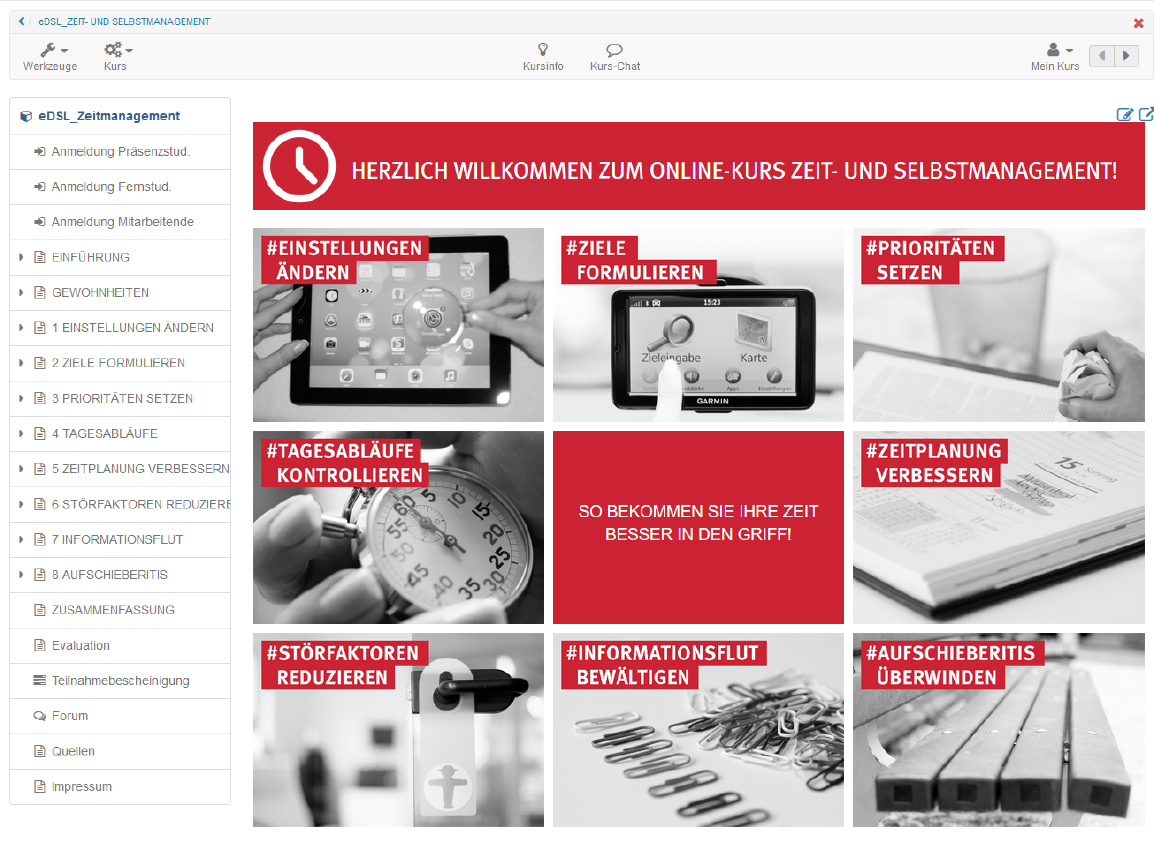Go to previous course page arrow
This screenshot has height=851, width=1154.
point(1102,56)
